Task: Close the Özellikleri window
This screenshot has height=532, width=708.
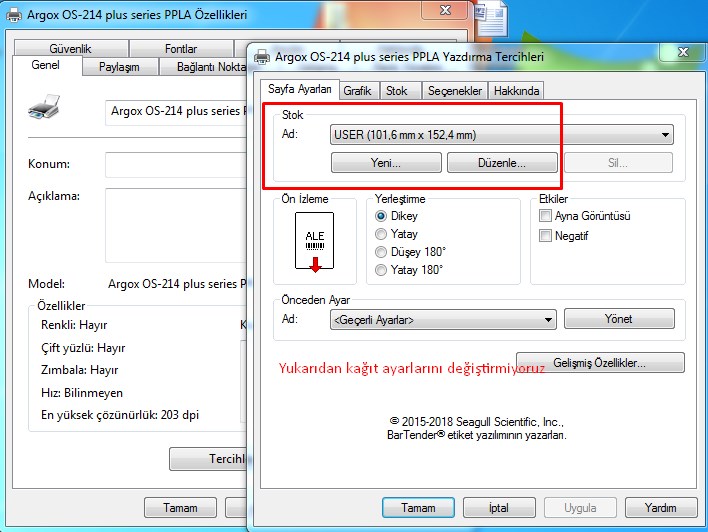Action: pos(445,10)
